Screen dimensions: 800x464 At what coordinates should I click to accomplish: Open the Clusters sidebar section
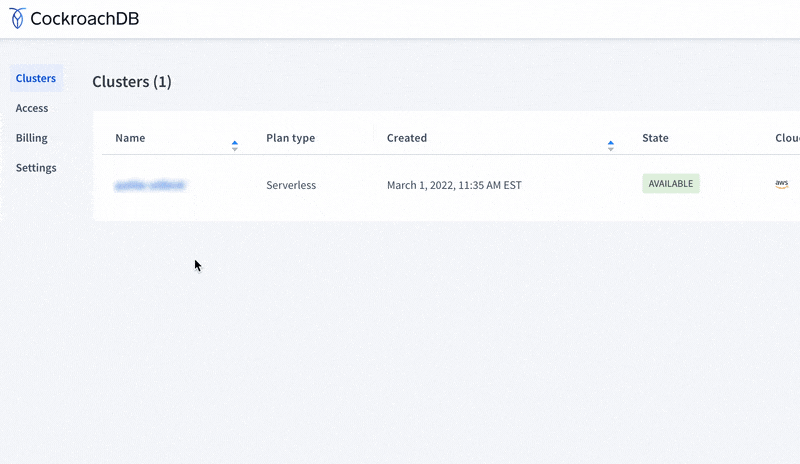(36, 78)
